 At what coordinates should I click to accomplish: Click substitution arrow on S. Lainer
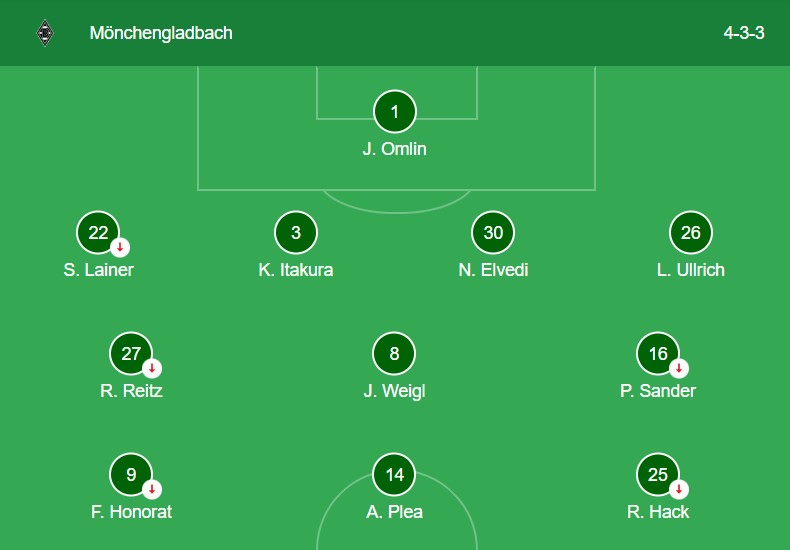[120, 247]
